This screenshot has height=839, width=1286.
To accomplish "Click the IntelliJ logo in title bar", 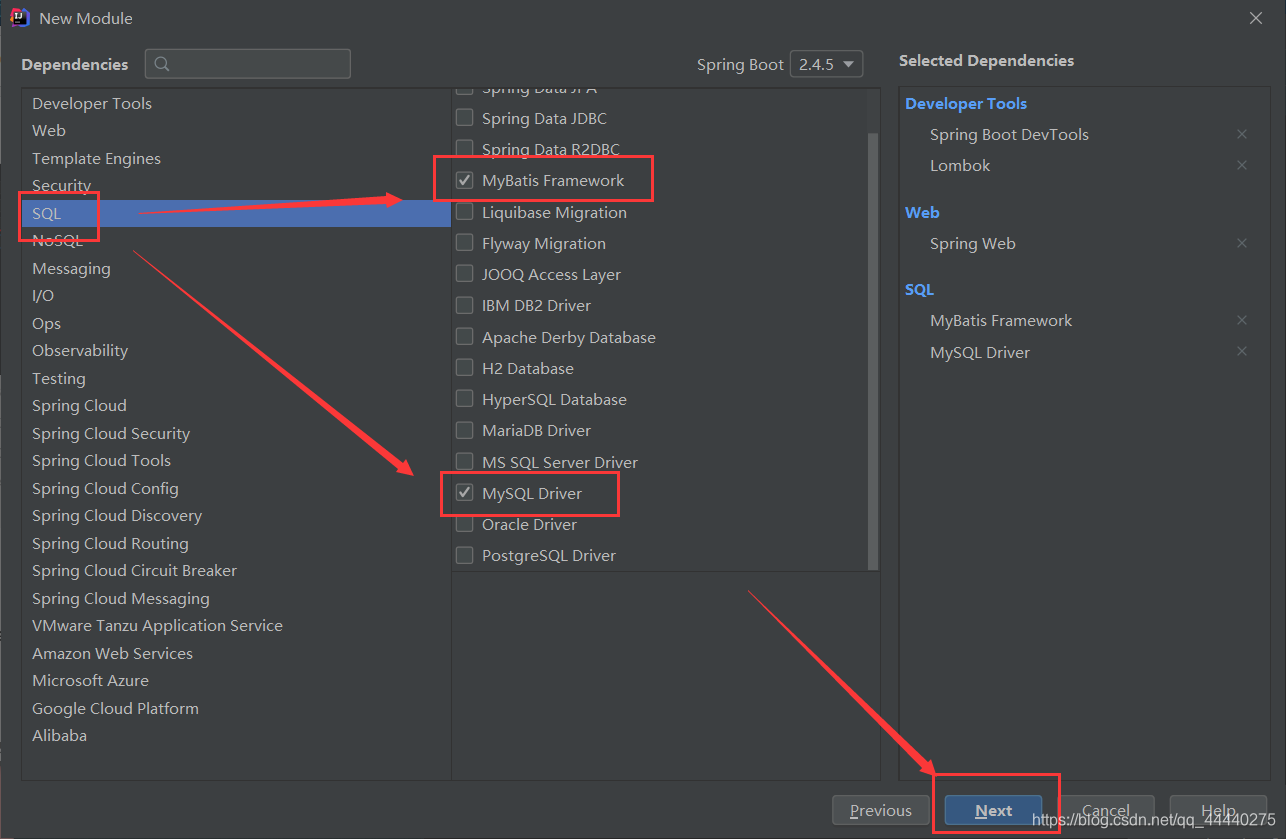I will click(x=19, y=18).
